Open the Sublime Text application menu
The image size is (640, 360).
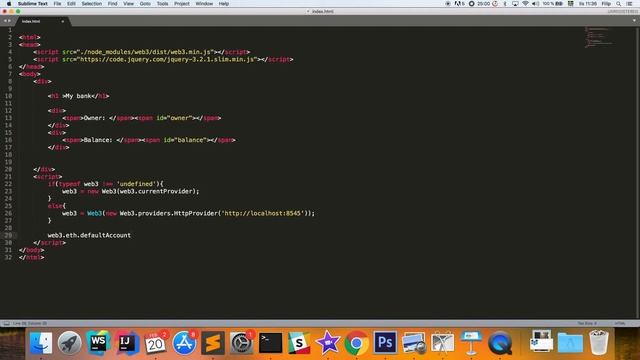[33, 4]
